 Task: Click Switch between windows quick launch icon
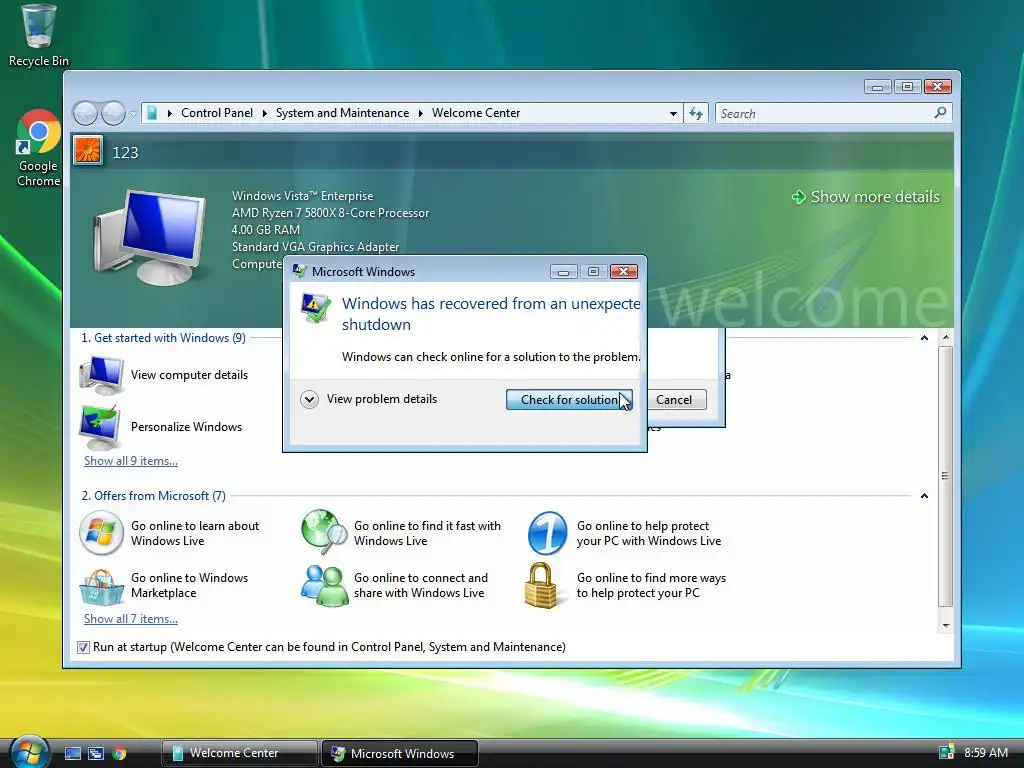96,753
